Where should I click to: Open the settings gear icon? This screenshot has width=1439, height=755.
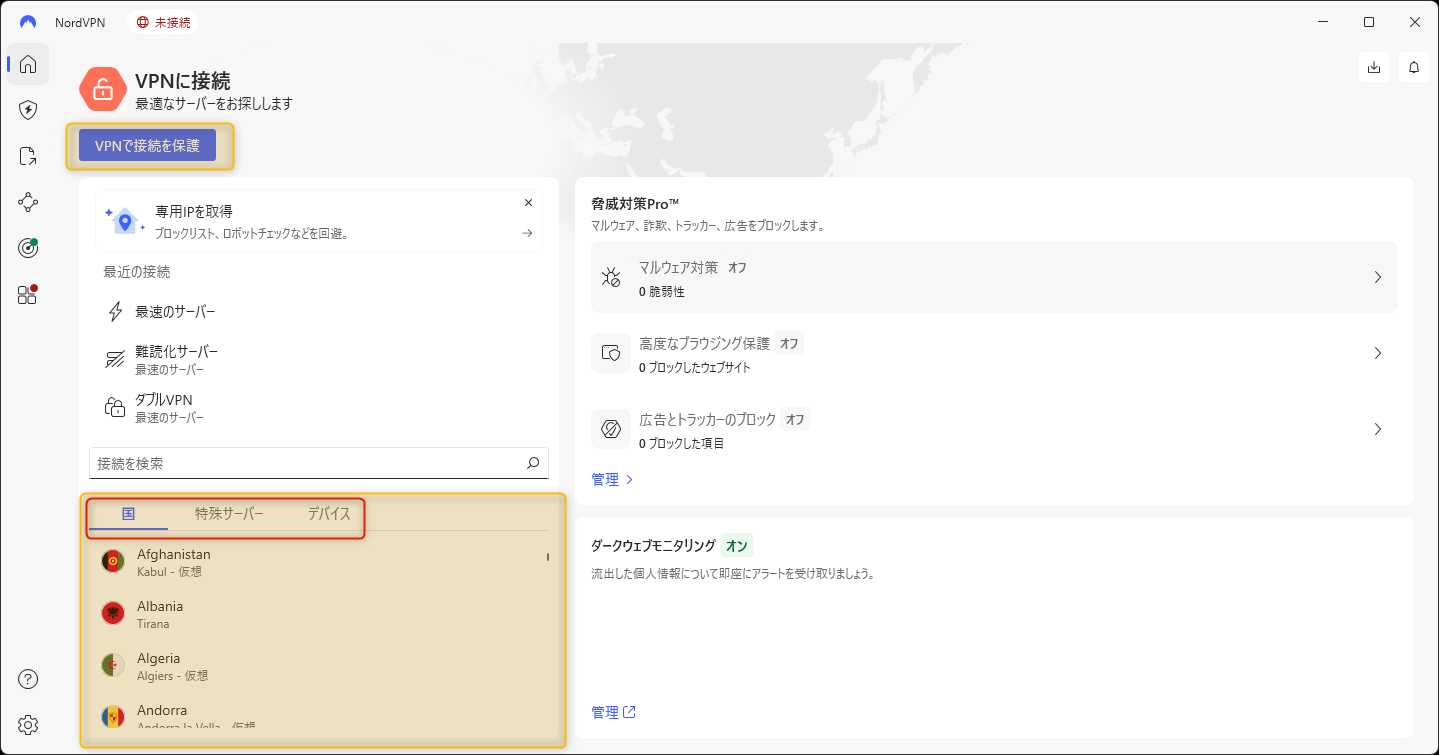pos(28,724)
